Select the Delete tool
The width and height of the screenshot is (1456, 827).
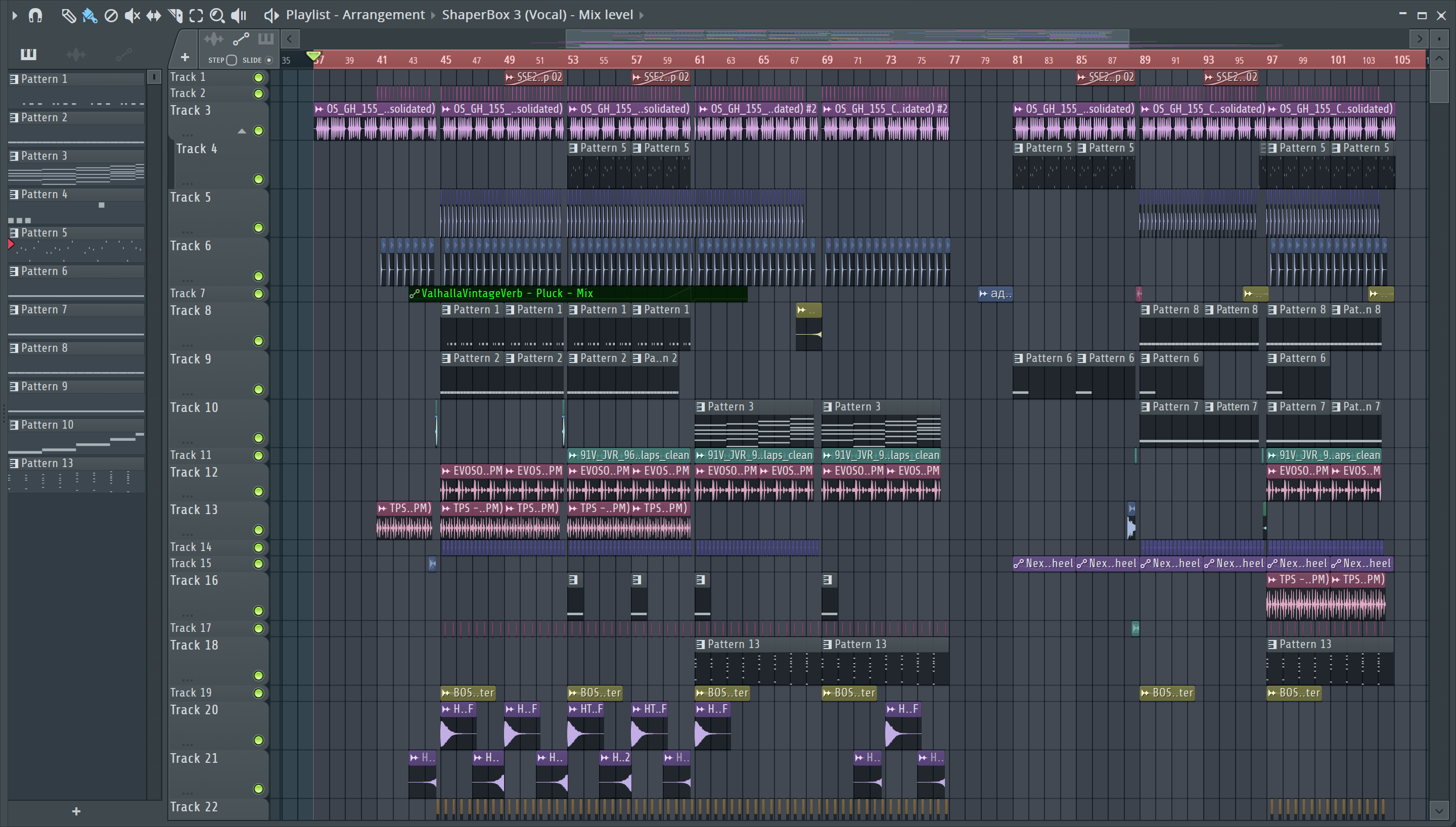(x=111, y=15)
